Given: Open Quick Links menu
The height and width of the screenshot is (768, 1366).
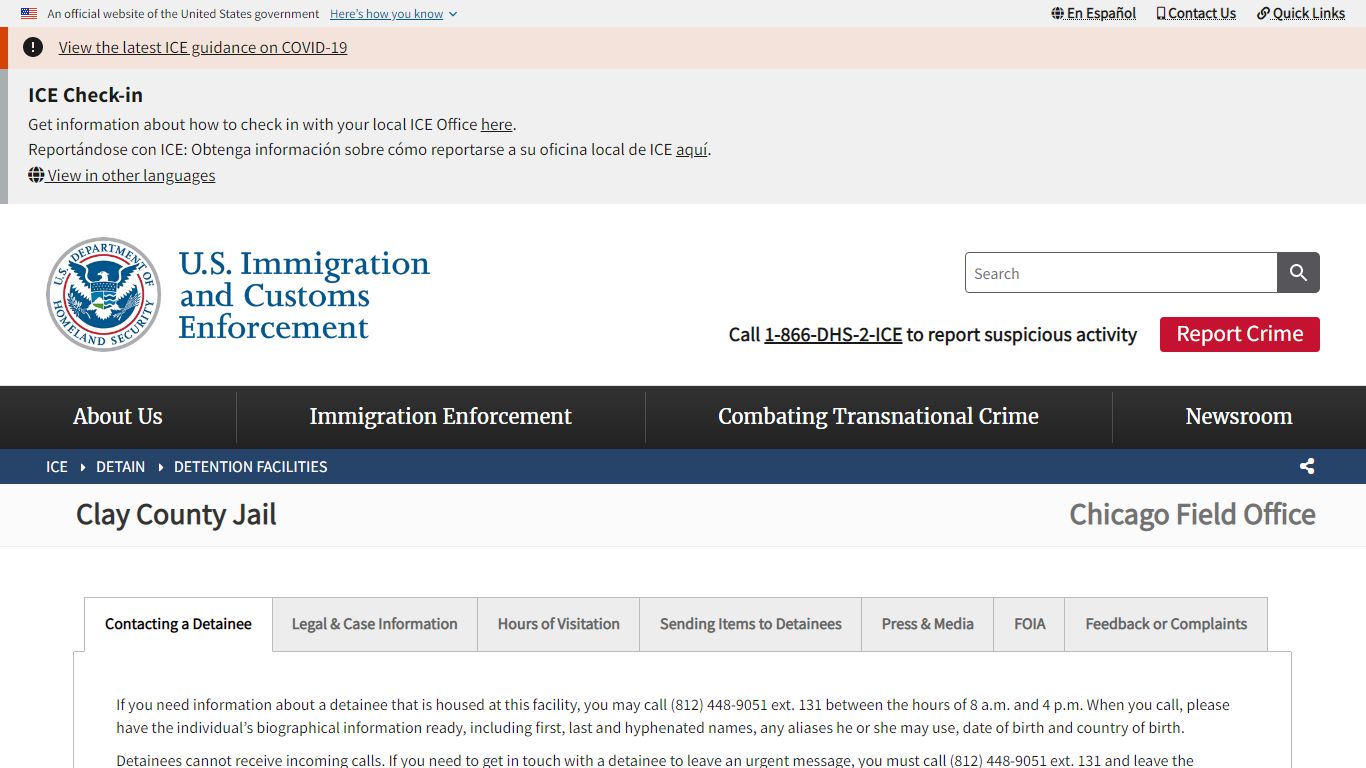Looking at the screenshot, I should pyautogui.click(x=1301, y=13).
